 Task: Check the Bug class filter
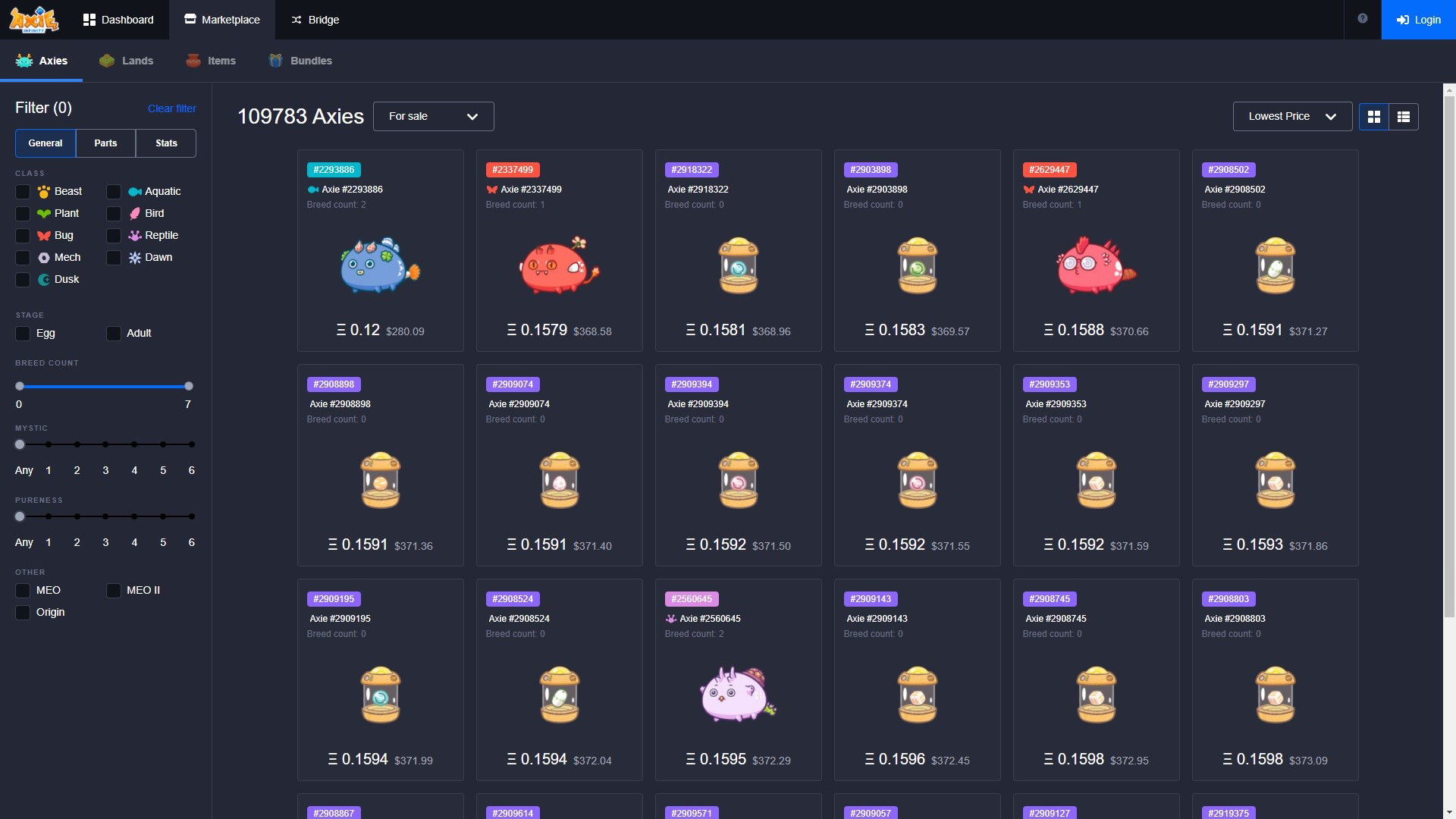point(23,235)
